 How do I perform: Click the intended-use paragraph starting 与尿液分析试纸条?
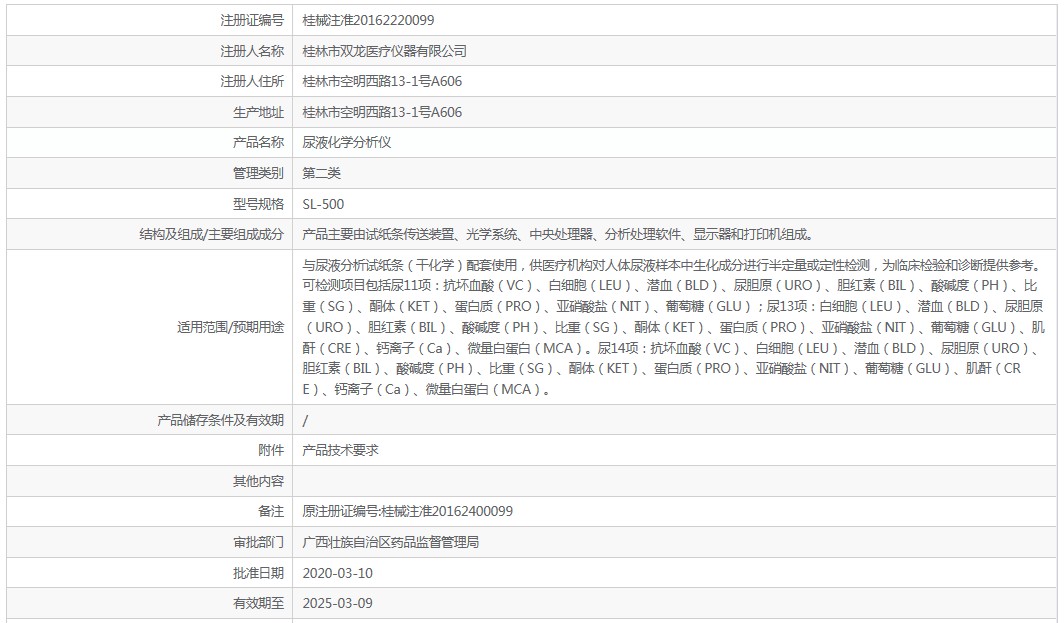point(673,327)
